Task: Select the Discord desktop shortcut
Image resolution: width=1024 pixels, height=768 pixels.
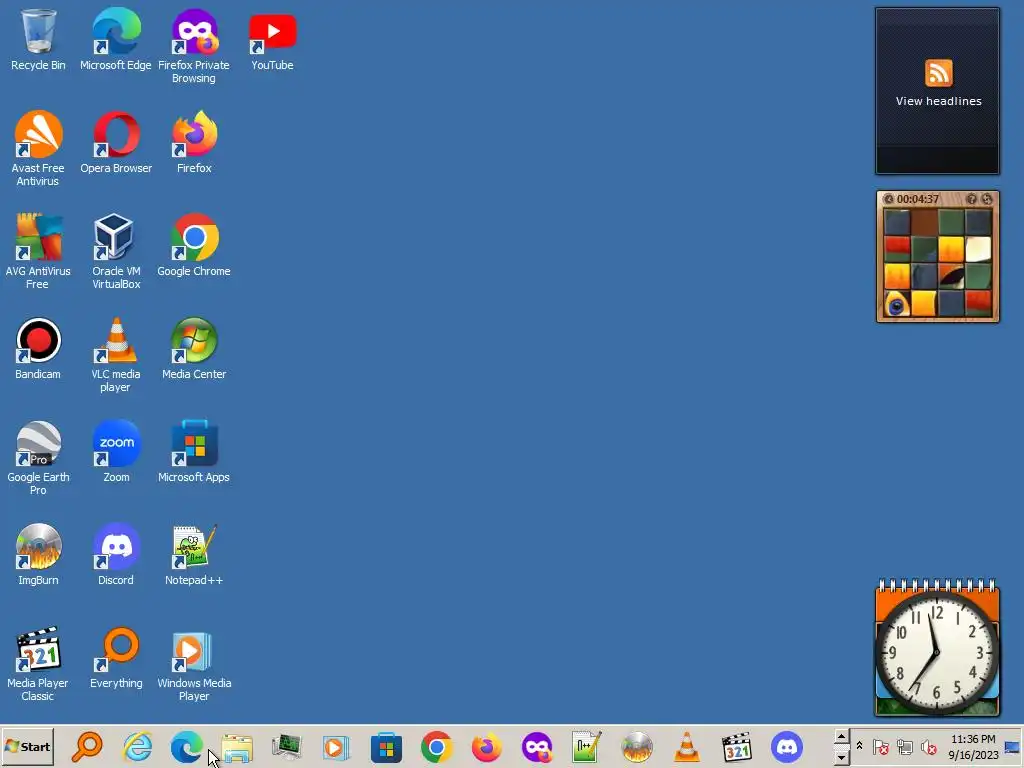Action: [x=116, y=554]
